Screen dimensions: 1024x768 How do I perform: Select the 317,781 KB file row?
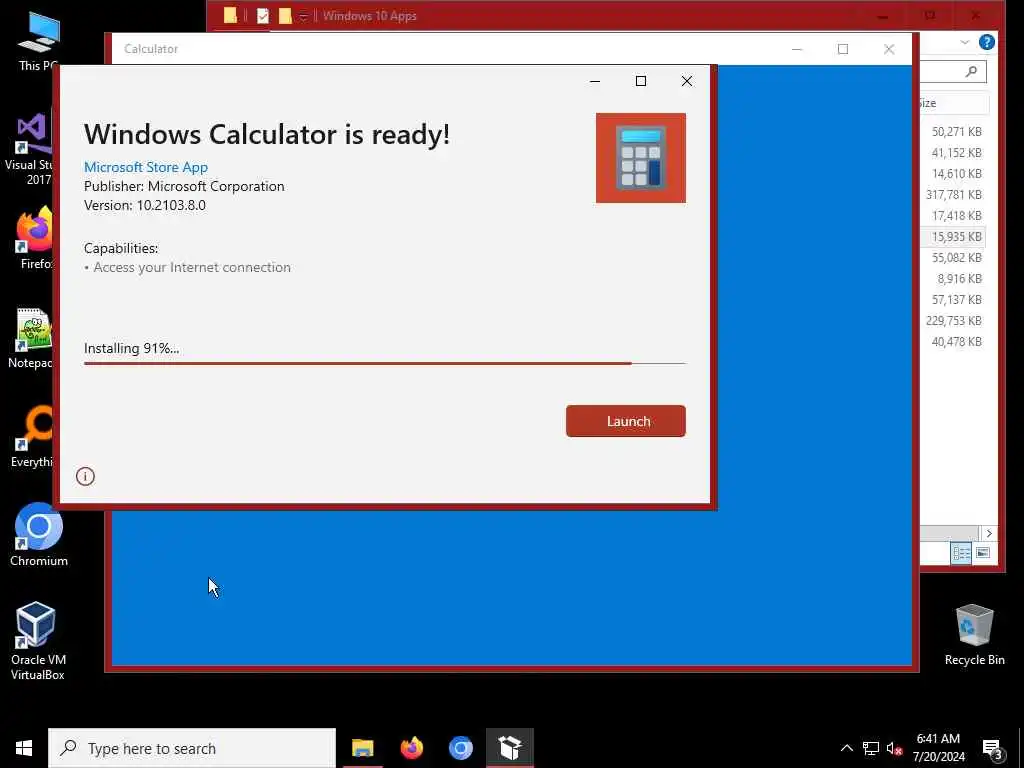953,195
